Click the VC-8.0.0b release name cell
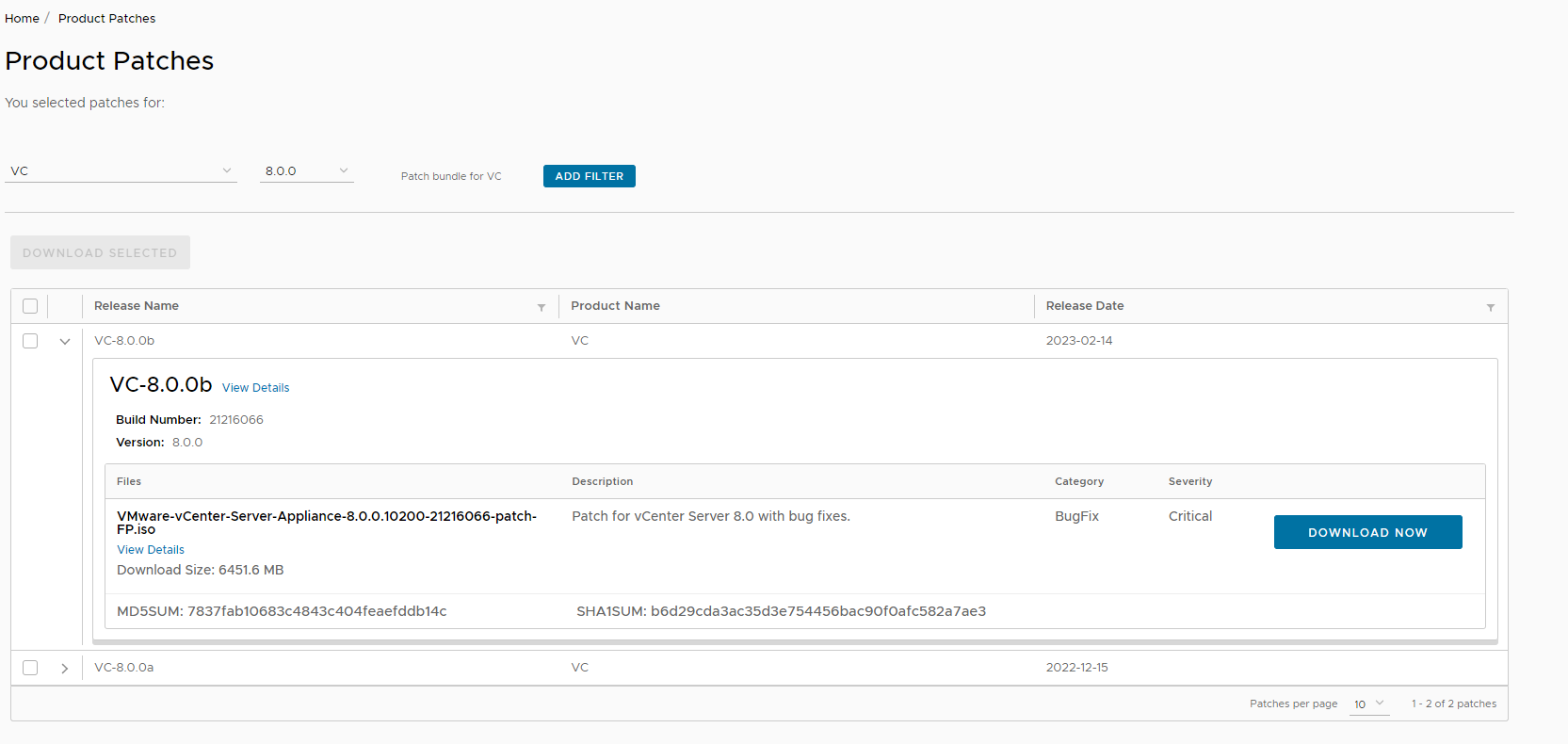This screenshot has height=744, width=1568. [124, 341]
